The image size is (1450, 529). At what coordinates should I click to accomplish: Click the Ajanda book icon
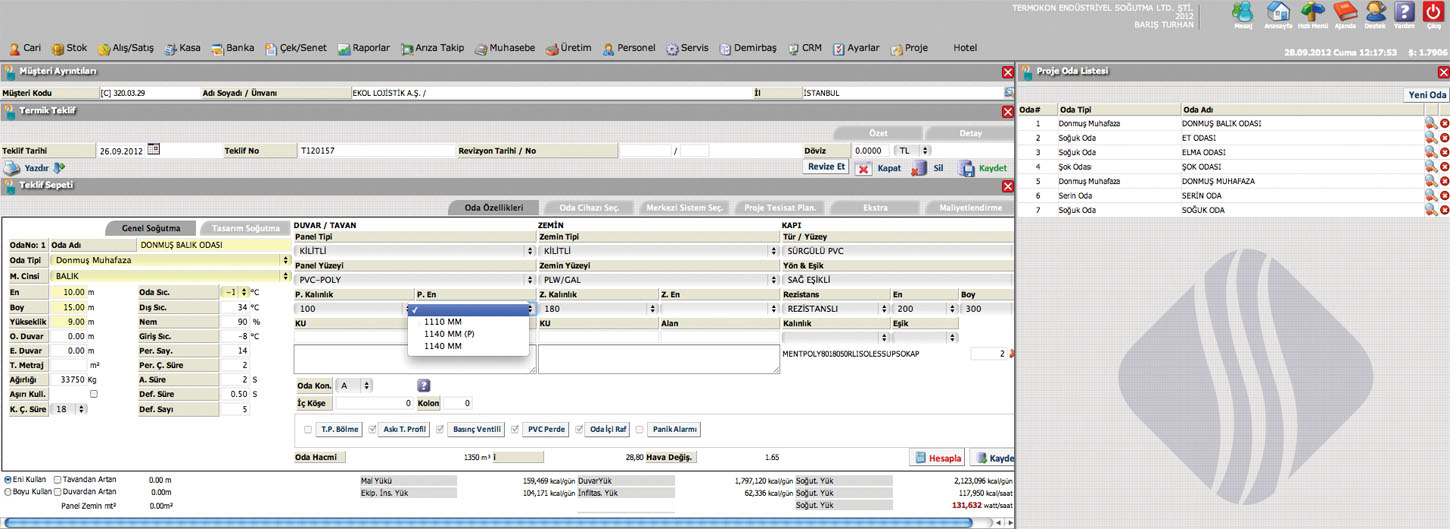pyautogui.click(x=1345, y=12)
